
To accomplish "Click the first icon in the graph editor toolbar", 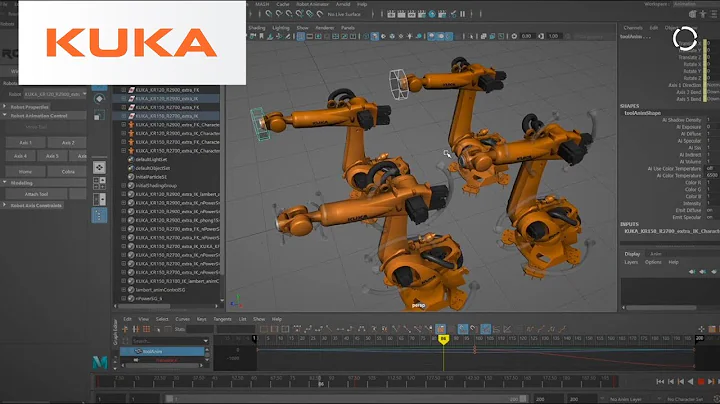I will 125,329.
